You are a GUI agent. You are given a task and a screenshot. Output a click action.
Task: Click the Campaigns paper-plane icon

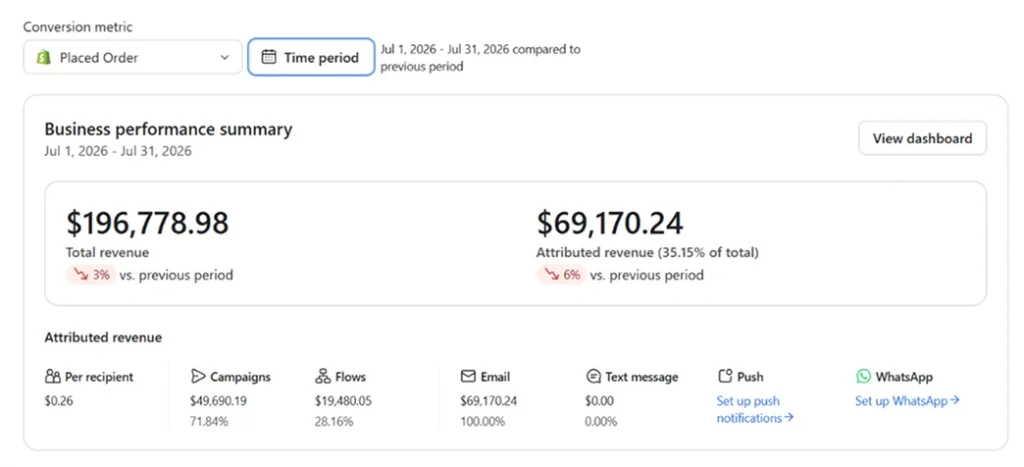pyautogui.click(x=198, y=377)
